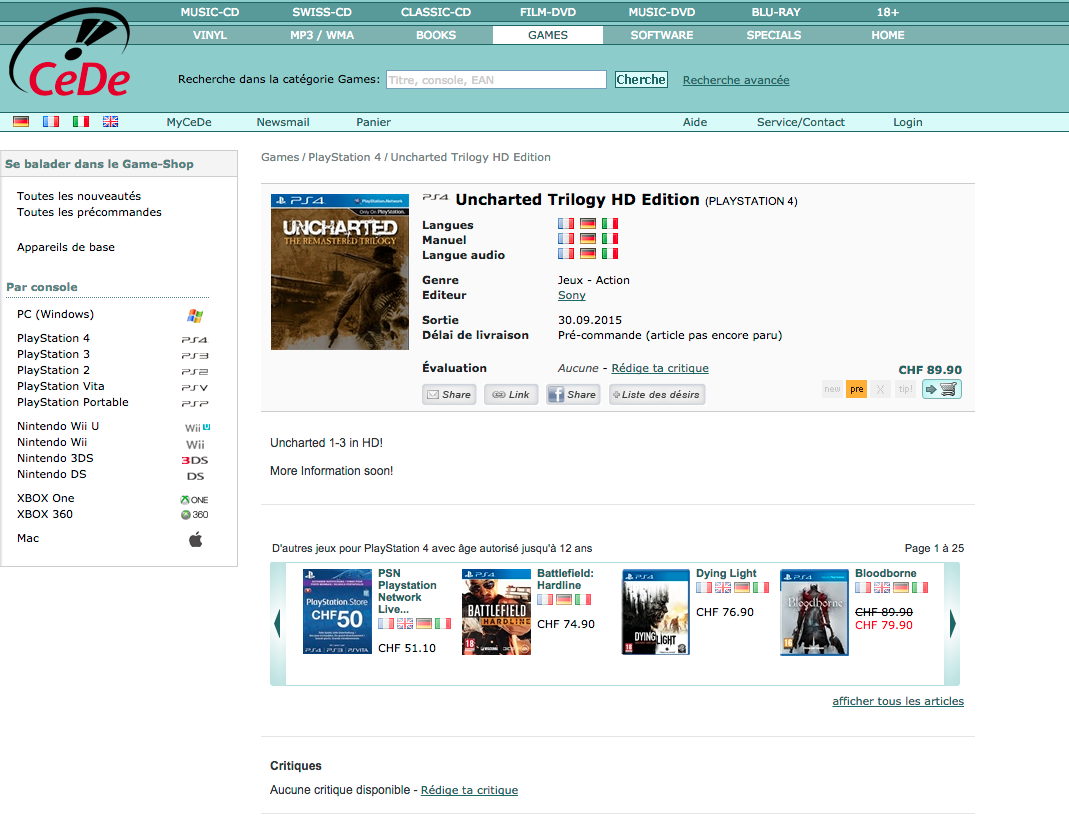Open the GAMES category tab
1069x822 pixels.
[547, 35]
